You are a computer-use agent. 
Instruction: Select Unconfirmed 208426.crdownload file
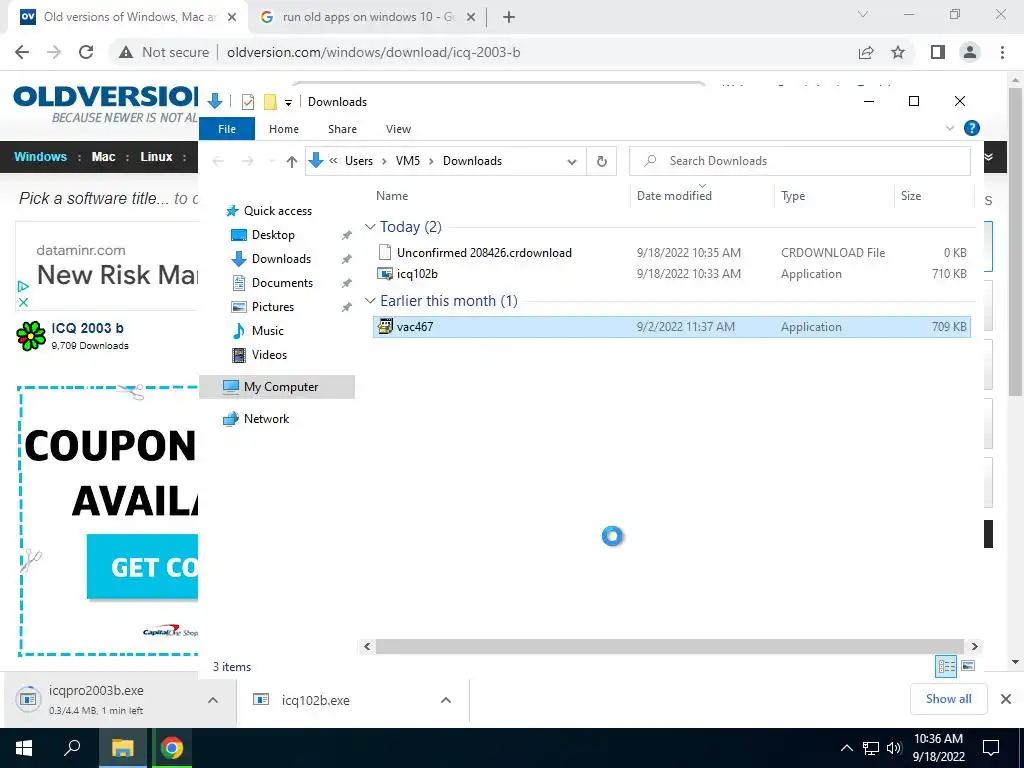[672, 253]
